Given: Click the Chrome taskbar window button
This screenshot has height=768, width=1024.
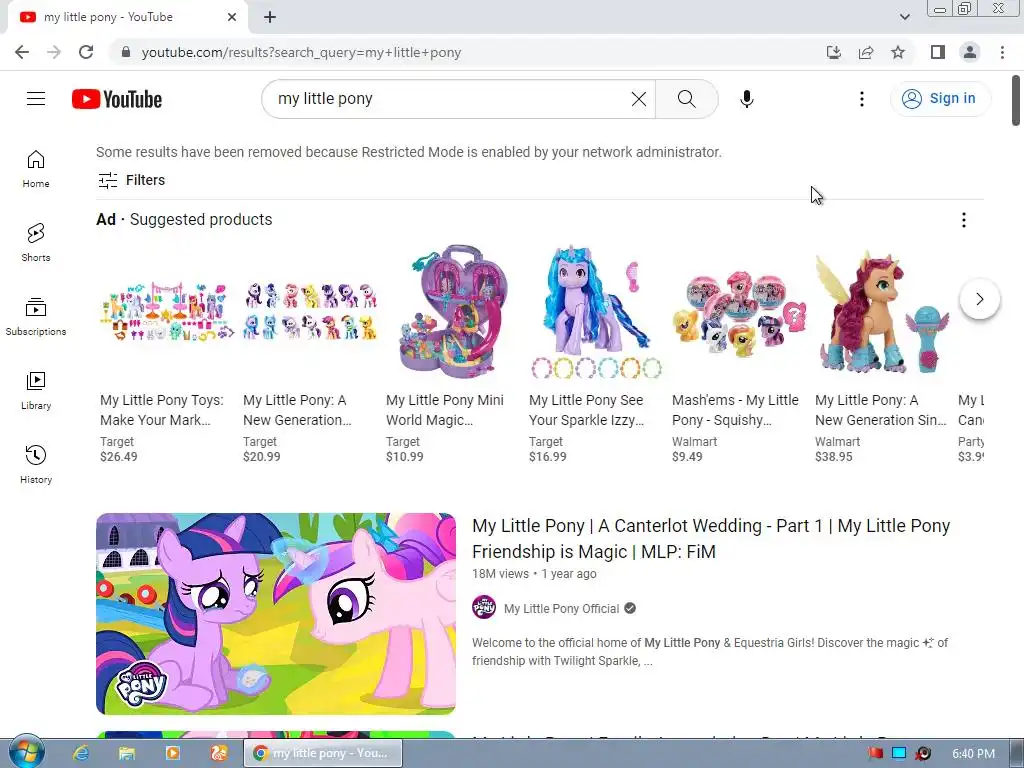Looking at the screenshot, I should coord(323,754).
